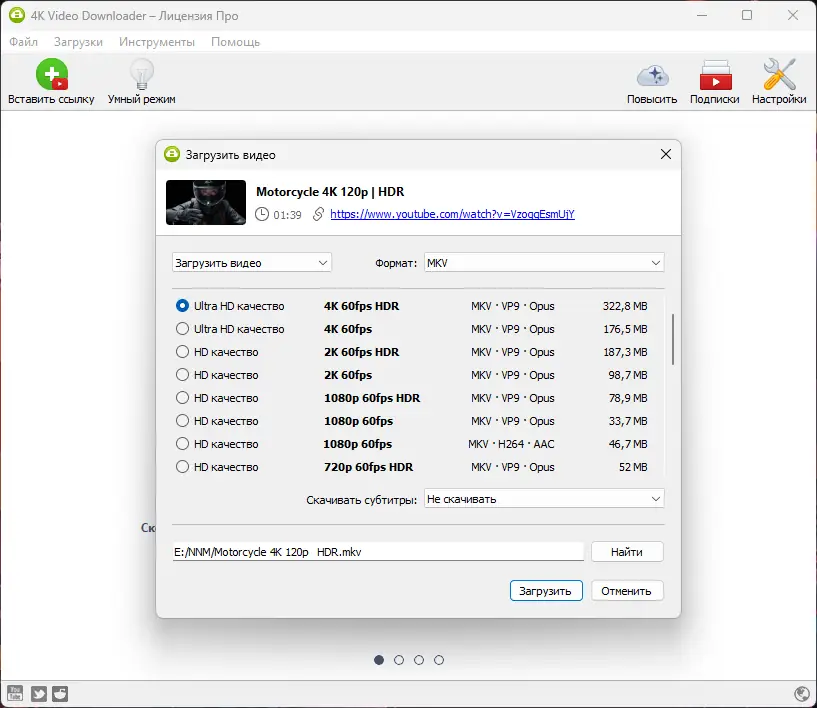The width and height of the screenshot is (817, 708).
Task: Open Настройки settings tools icon
Action: [779, 74]
